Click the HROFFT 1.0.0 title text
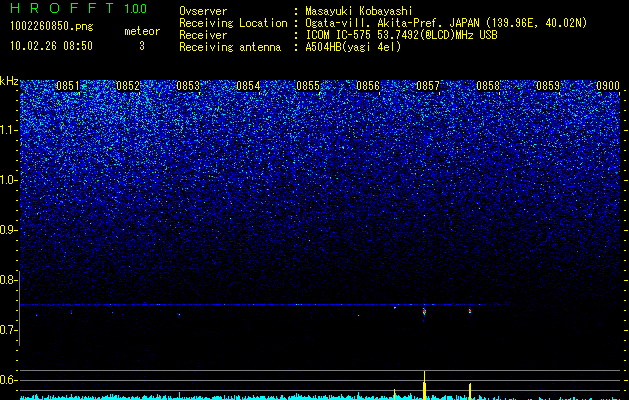The height and width of the screenshot is (400, 629). click(x=79, y=8)
